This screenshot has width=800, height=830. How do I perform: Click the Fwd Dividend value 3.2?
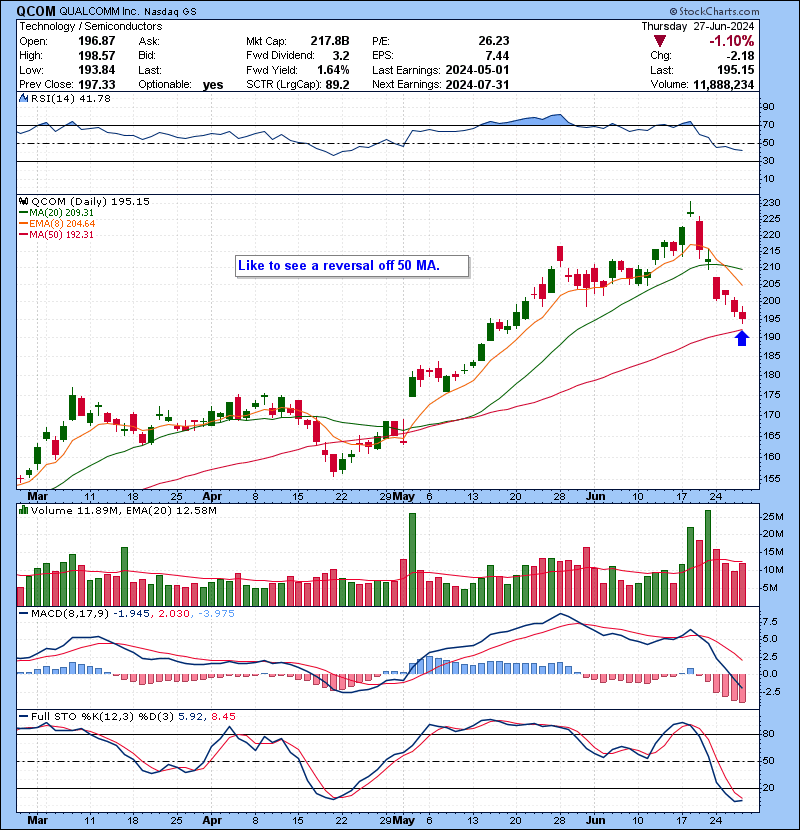point(341,55)
